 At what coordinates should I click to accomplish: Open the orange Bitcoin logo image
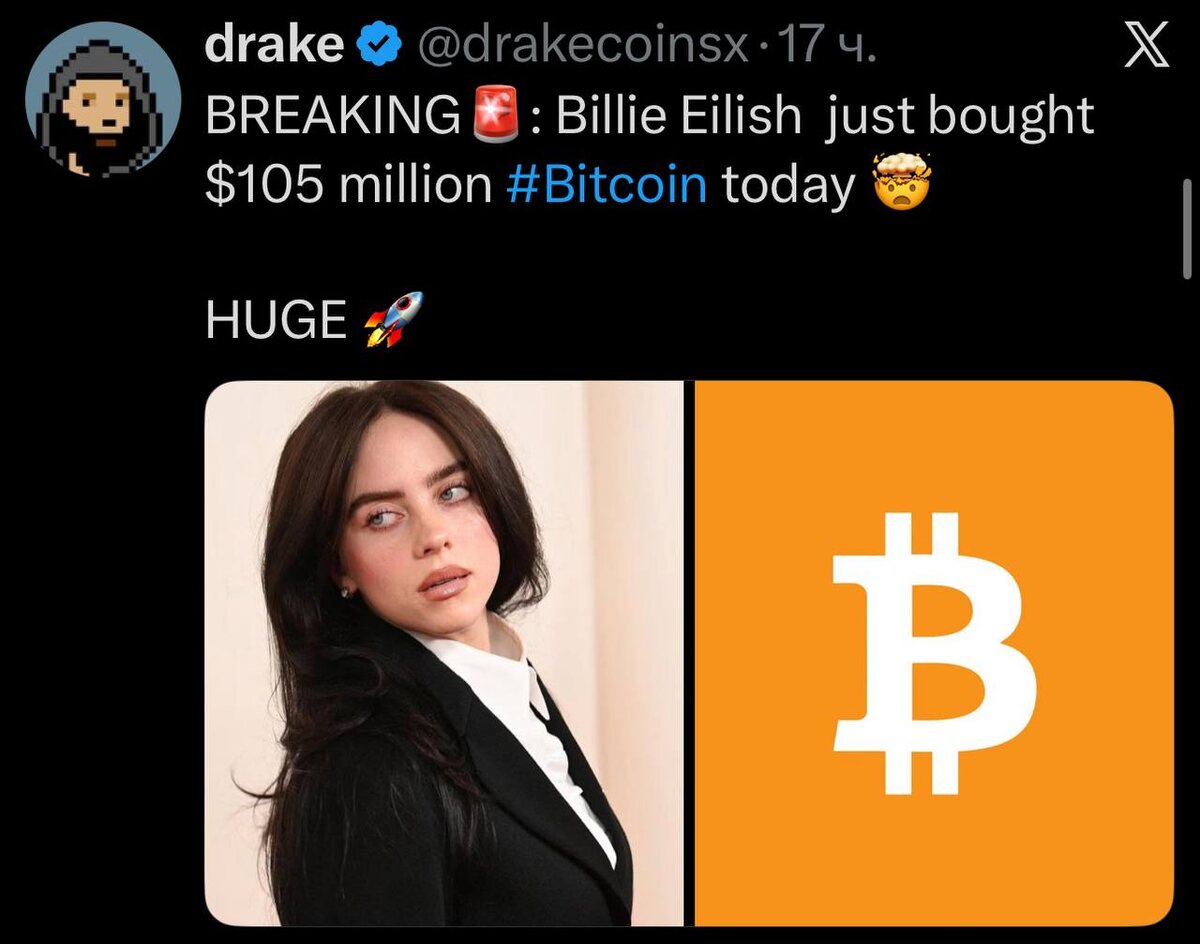click(x=934, y=653)
